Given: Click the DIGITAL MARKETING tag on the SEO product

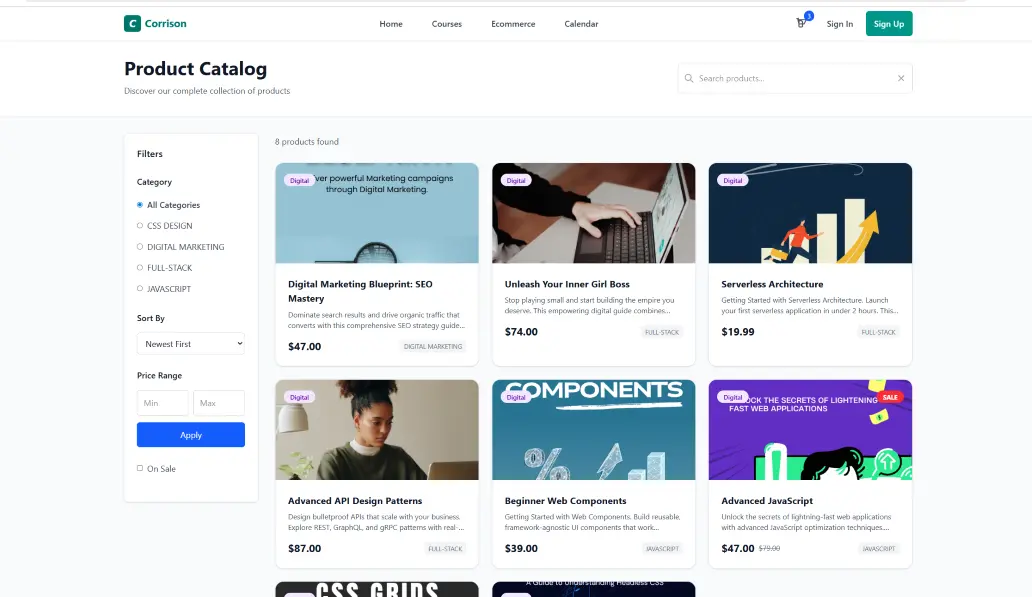Looking at the screenshot, I should 433,346.
